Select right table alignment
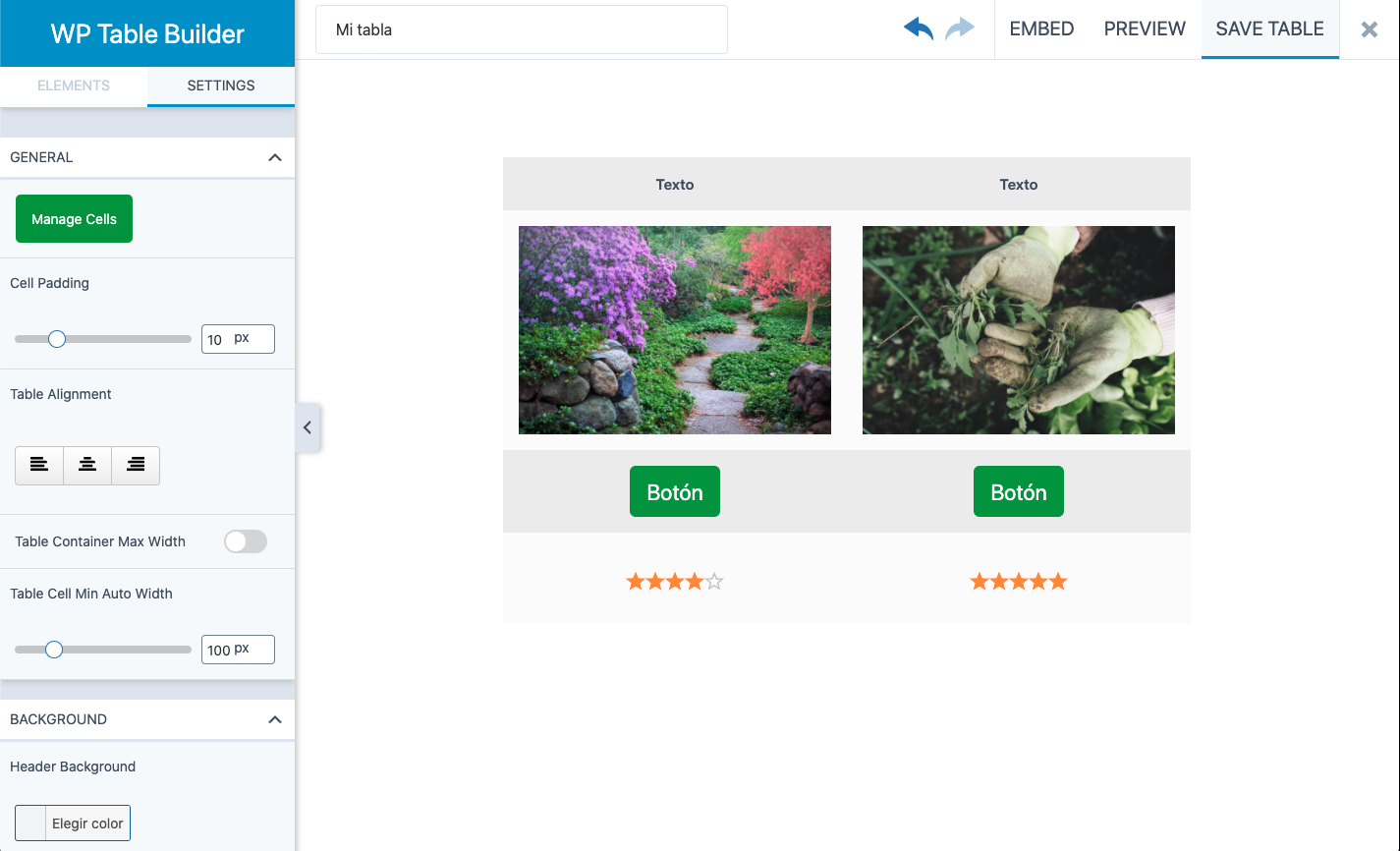 pyautogui.click(x=135, y=465)
